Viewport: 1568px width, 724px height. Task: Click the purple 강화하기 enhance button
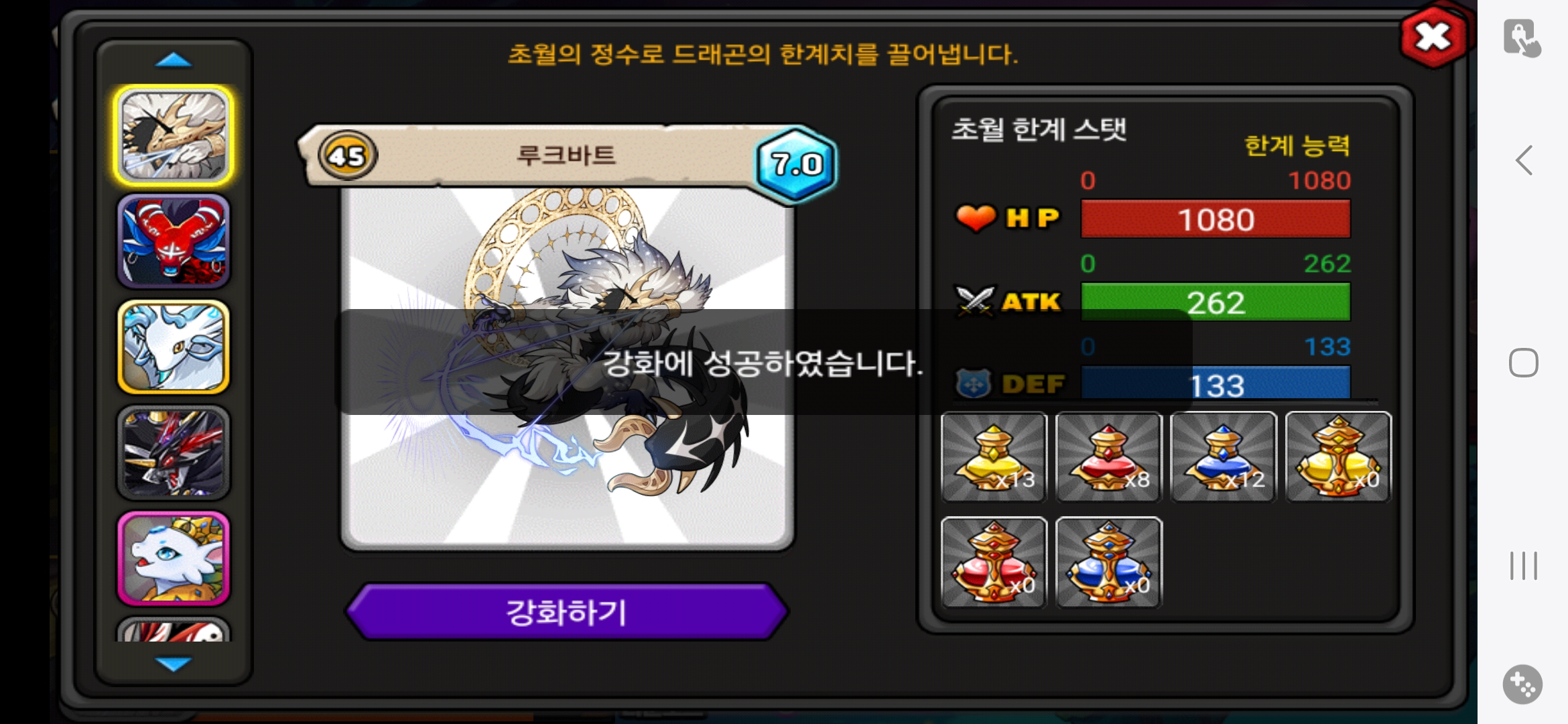[567, 612]
